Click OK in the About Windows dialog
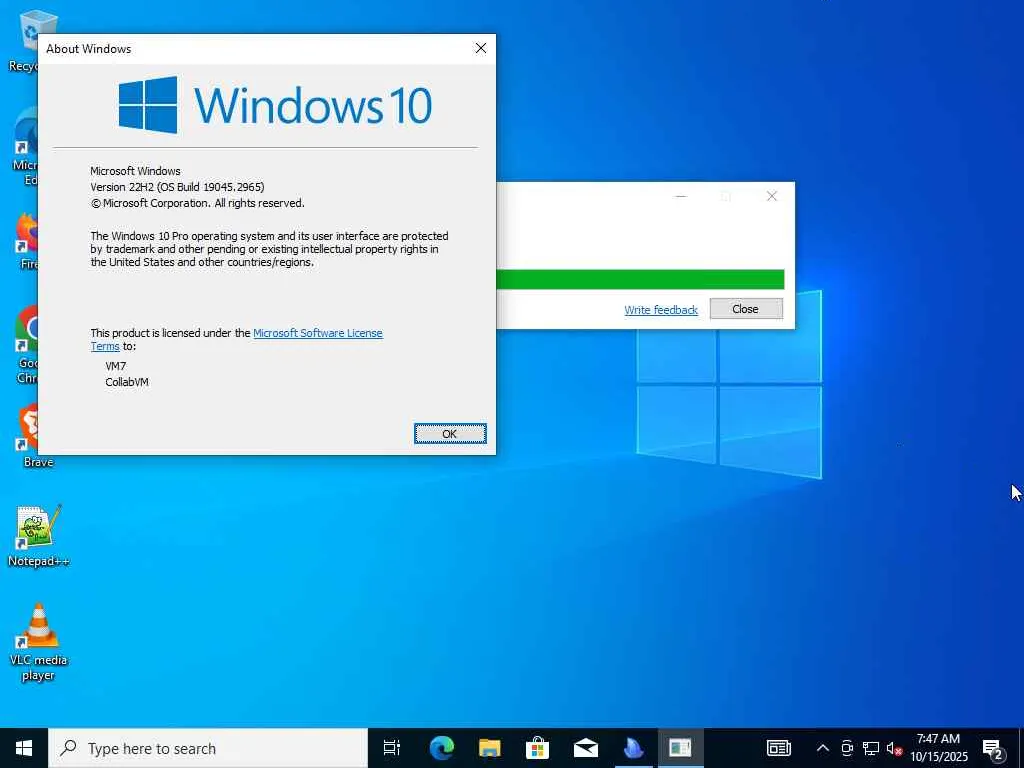Viewport: 1024px width, 768px height. point(450,434)
